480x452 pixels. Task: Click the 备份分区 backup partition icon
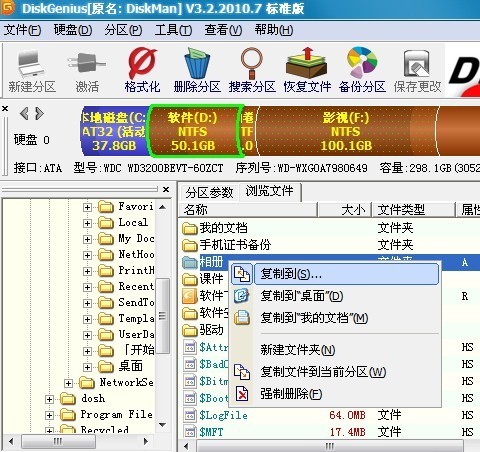362,70
